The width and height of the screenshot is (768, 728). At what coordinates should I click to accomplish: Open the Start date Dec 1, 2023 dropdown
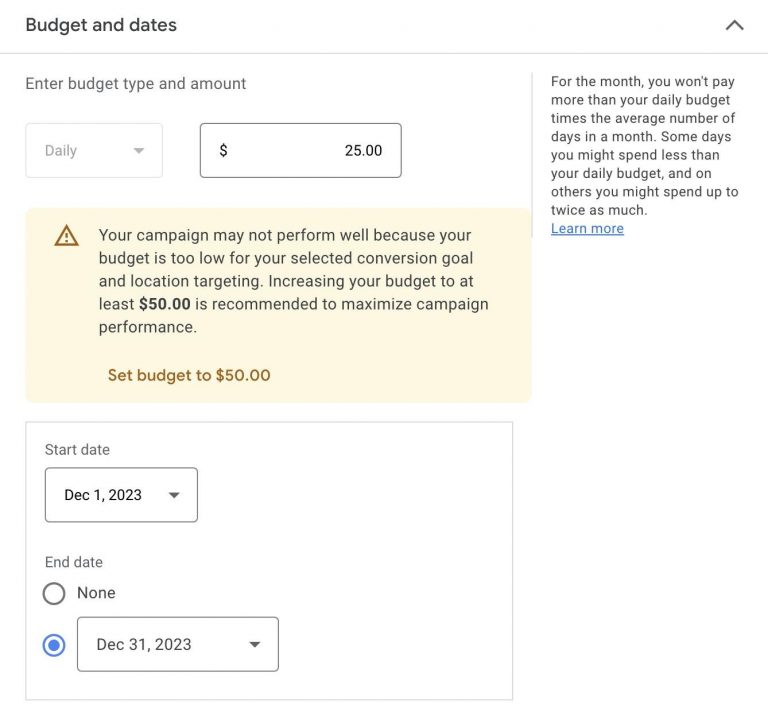(x=121, y=495)
